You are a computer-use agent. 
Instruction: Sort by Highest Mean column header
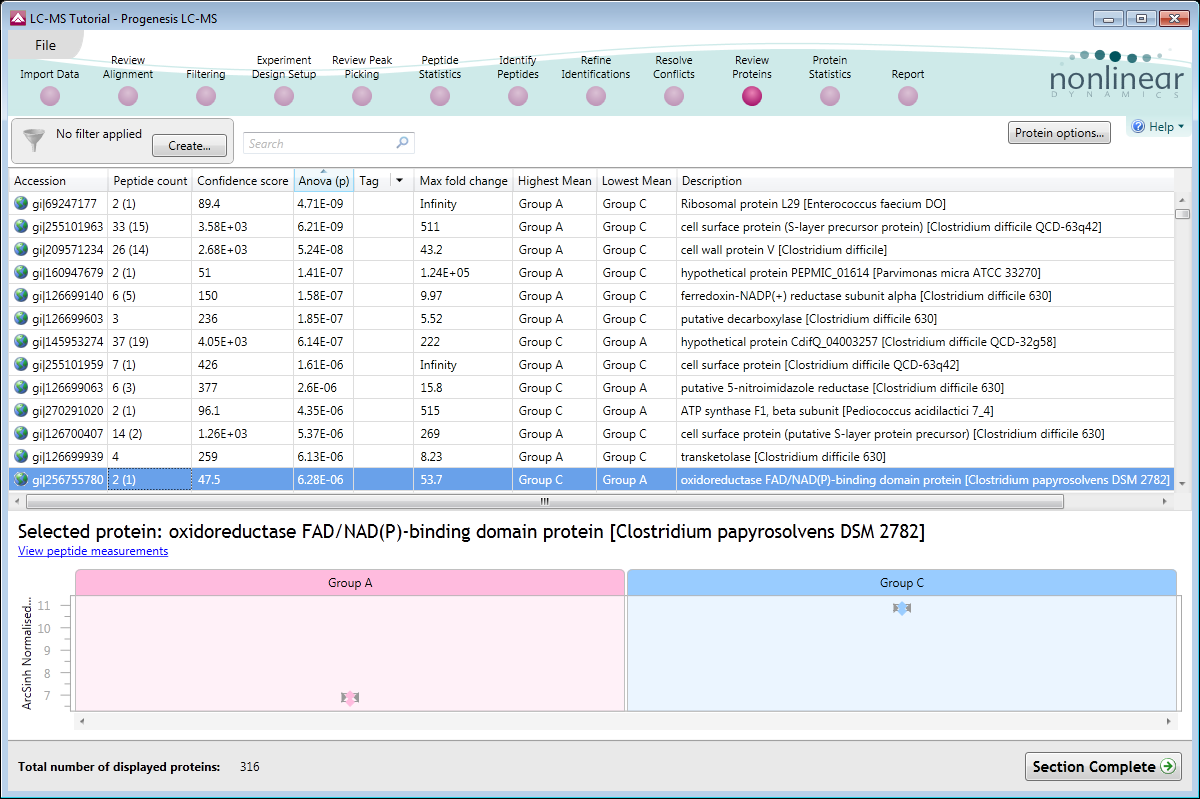click(x=555, y=181)
